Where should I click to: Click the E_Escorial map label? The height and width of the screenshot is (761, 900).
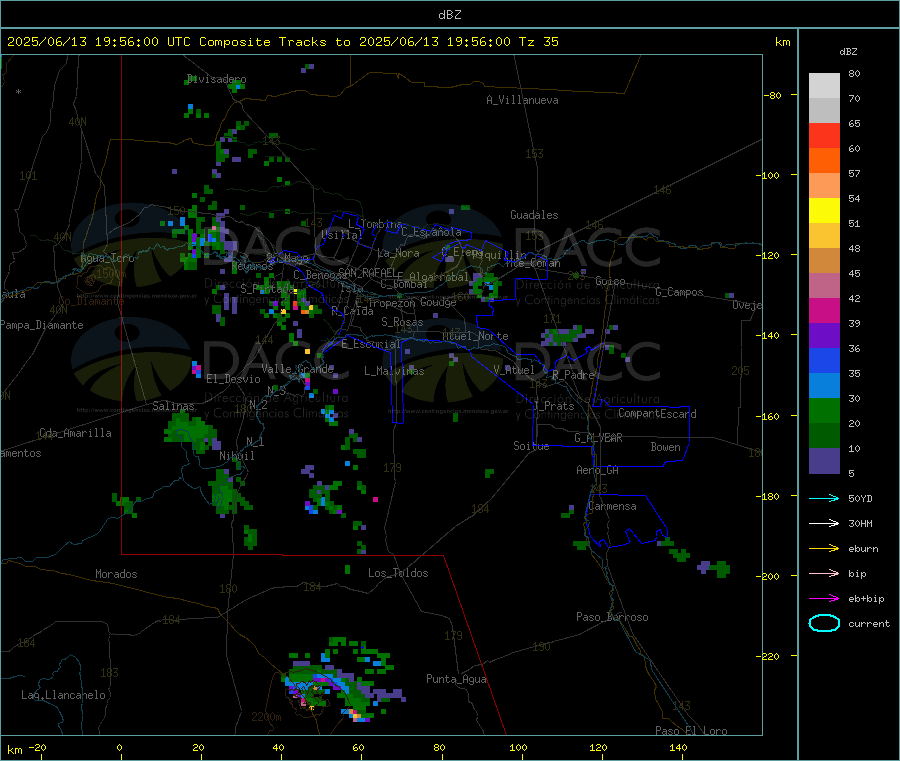[x=371, y=344]
